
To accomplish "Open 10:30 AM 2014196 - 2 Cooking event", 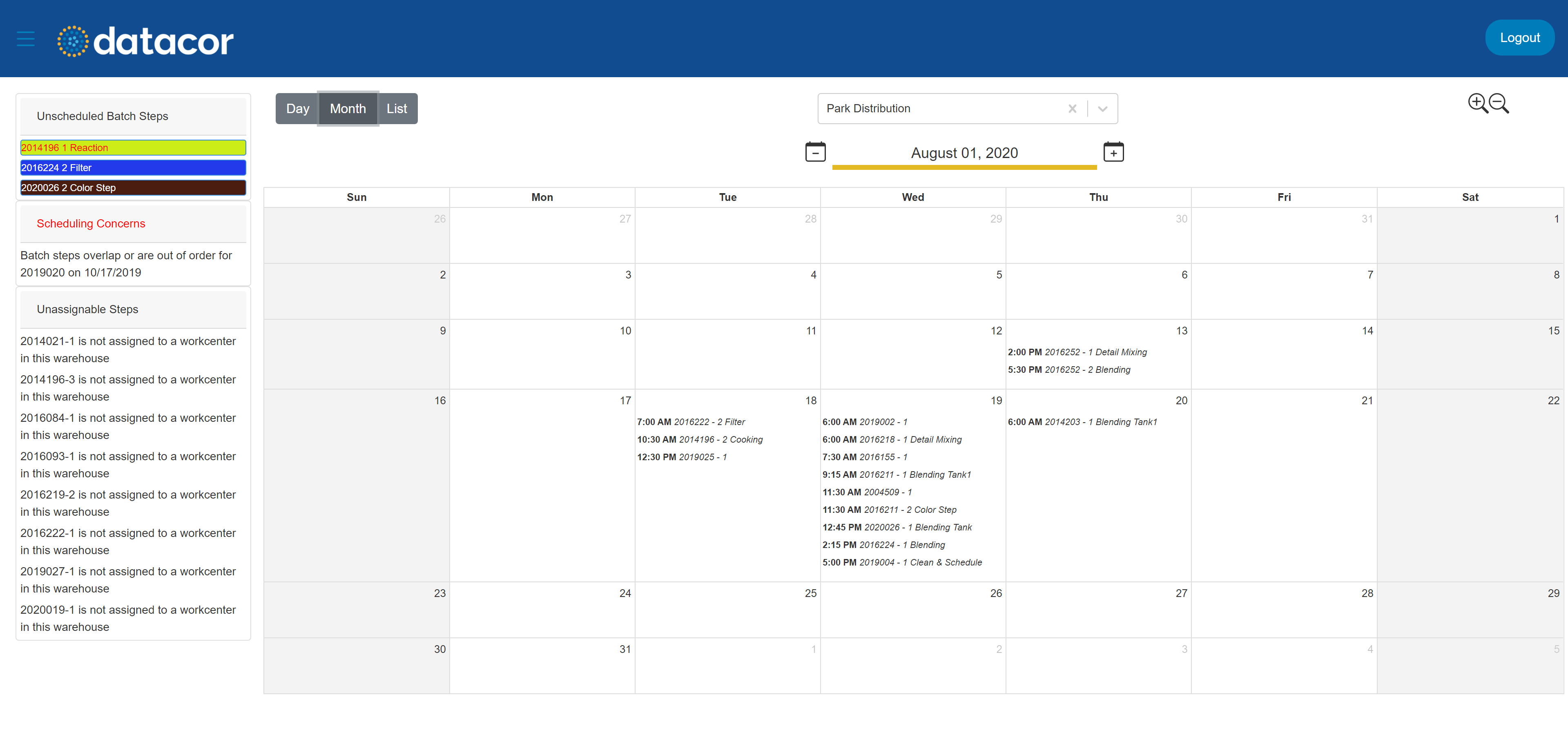I will [699, 440].
